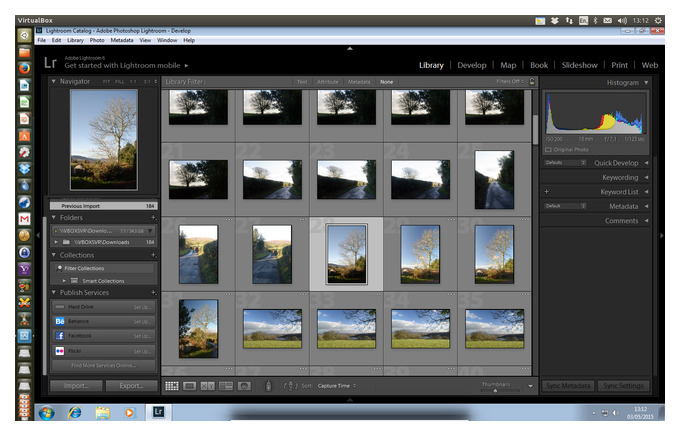This screenshot has height=436, width=680.
Task: Open the Filters Off preset dropdown
Action: (x=510, y=81)
